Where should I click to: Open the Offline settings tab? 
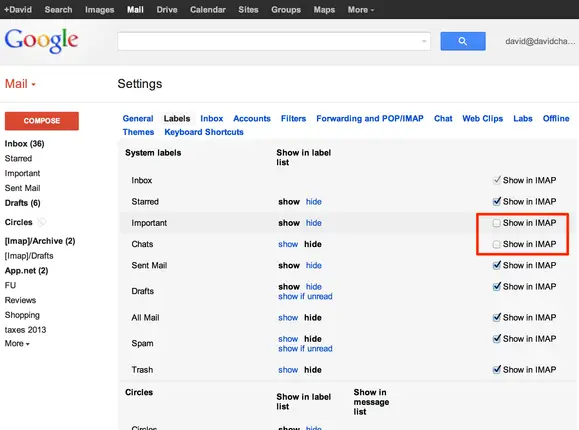pos(556,119)
